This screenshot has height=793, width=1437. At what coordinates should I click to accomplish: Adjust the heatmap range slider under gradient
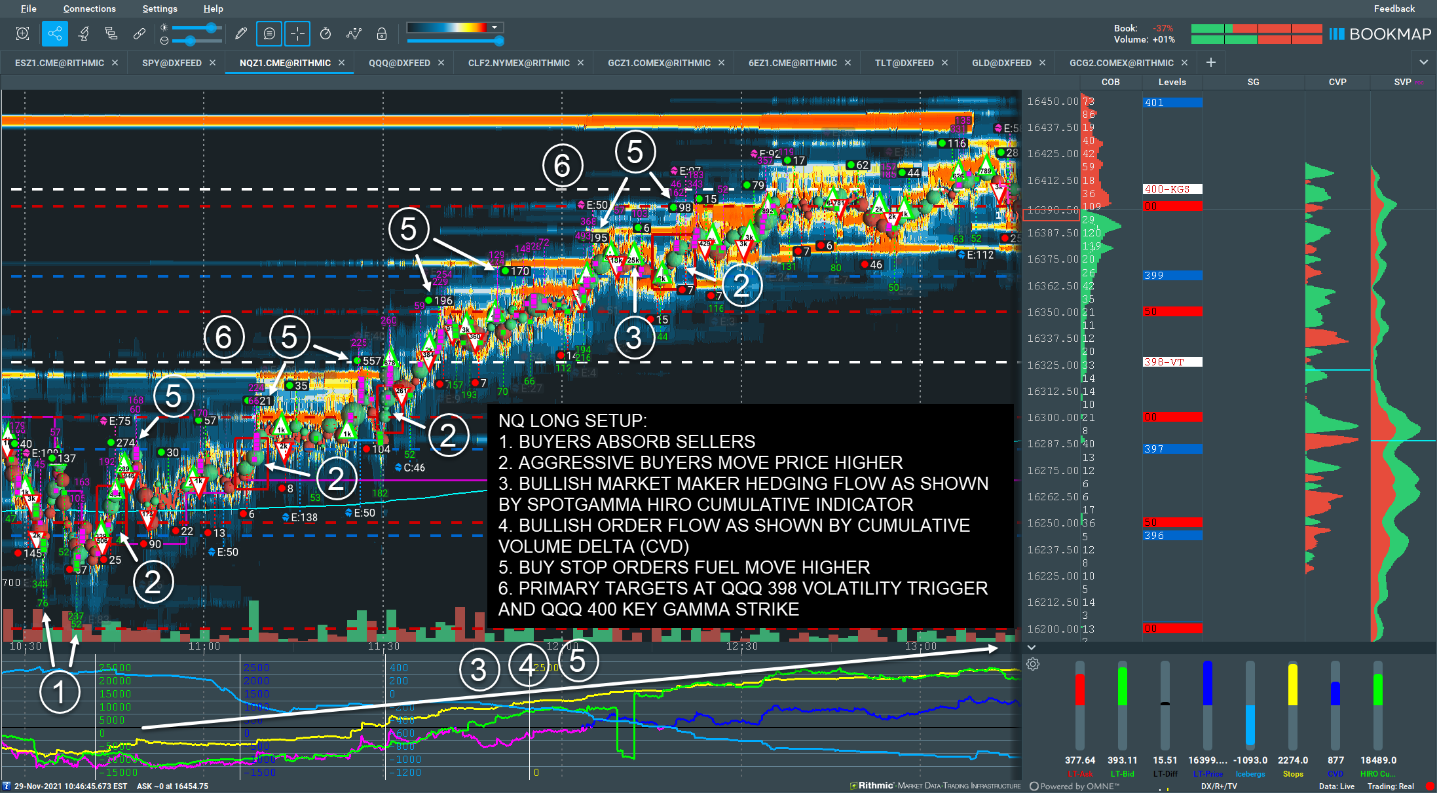(455, 41)
